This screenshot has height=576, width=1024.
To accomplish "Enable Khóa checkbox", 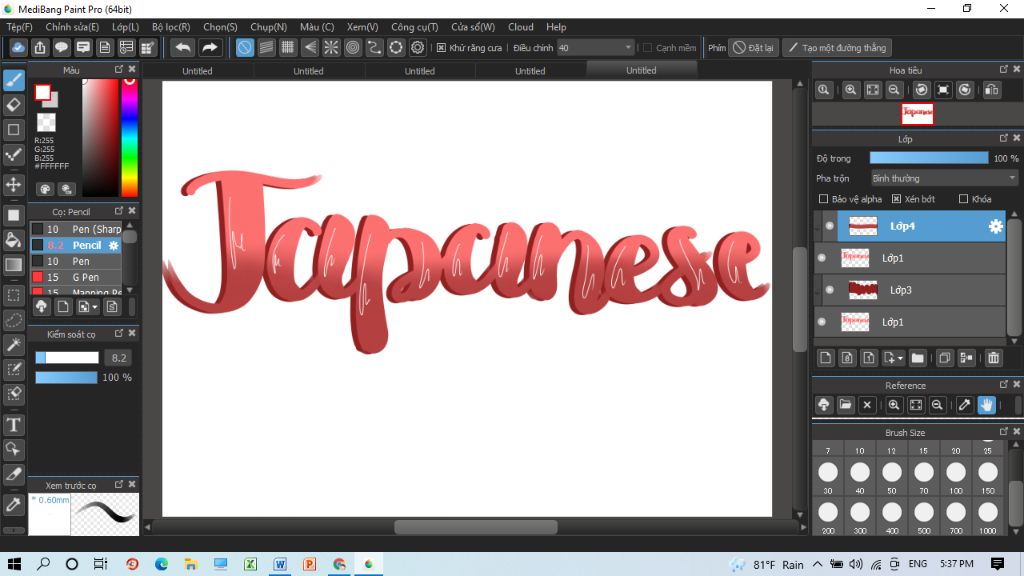I will [963, 199].
